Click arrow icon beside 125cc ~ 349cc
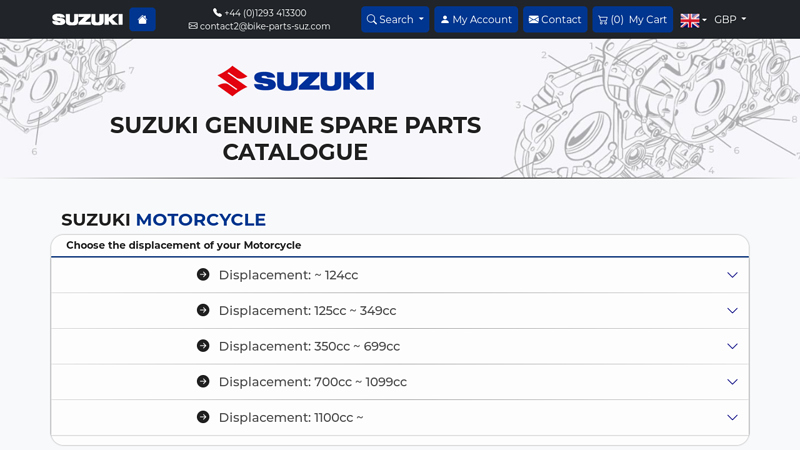 pyautogui.click(x=203, y=310)
